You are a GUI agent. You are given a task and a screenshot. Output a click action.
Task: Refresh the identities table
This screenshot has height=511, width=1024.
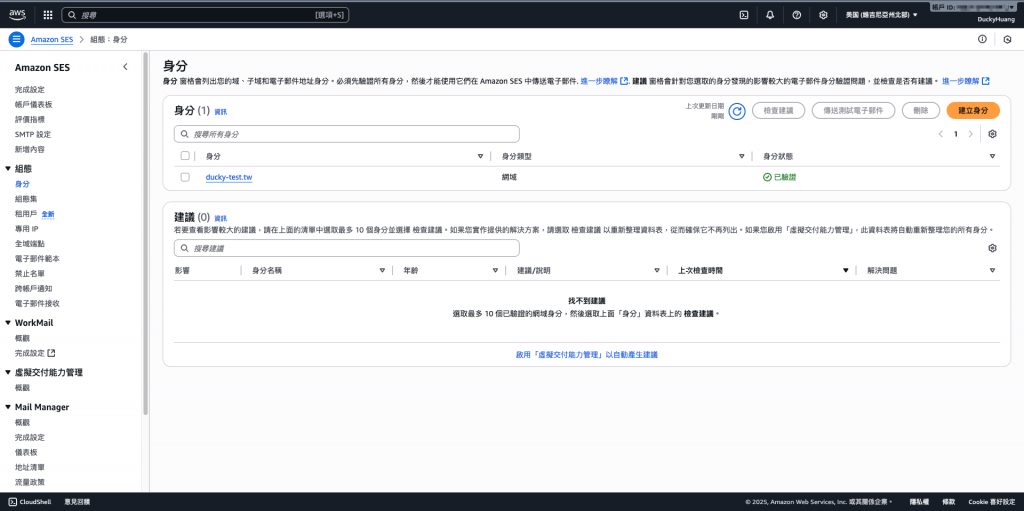[x=737, y=111]
